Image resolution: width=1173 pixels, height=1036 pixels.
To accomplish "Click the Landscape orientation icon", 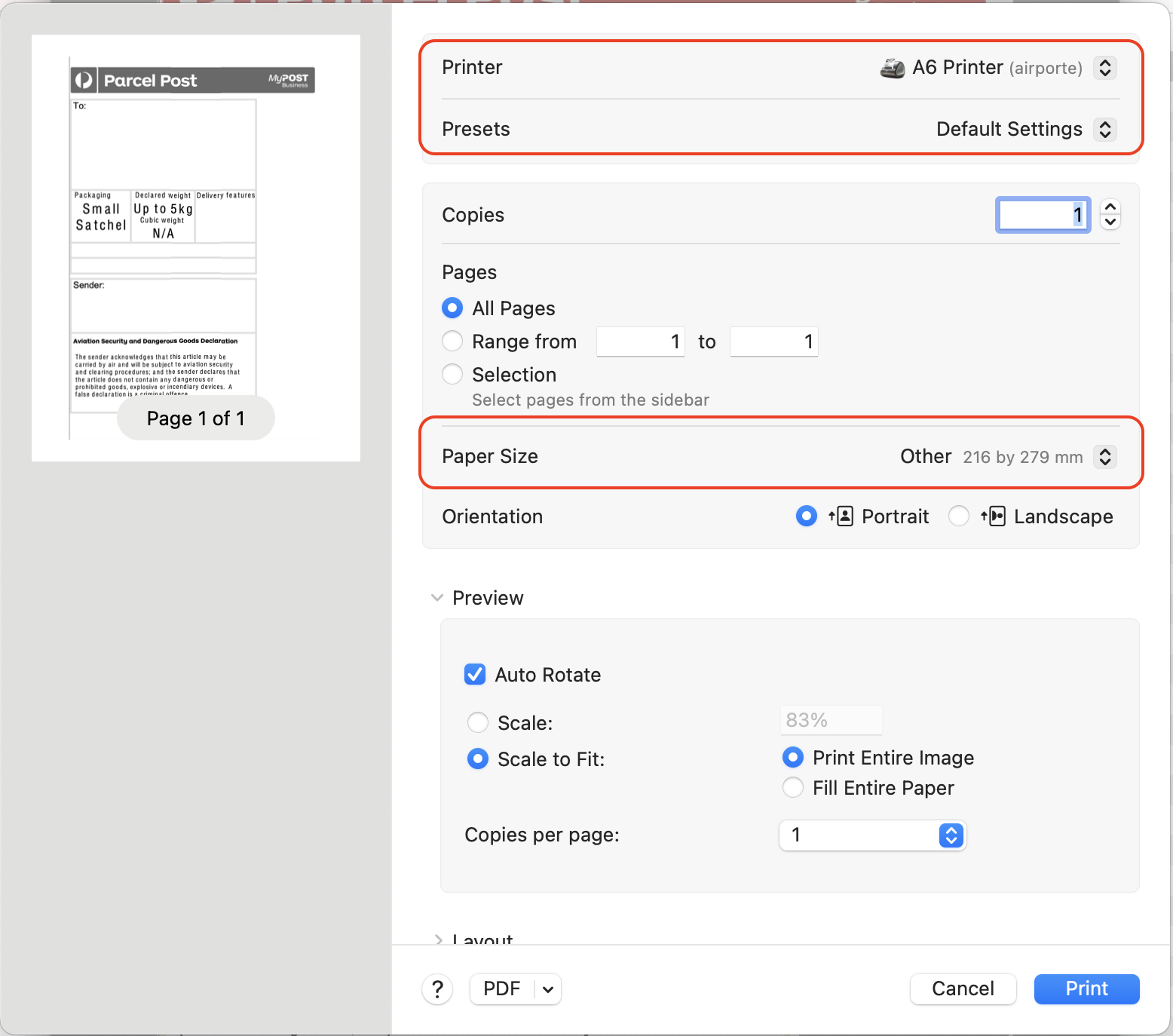I will (994, 516).
